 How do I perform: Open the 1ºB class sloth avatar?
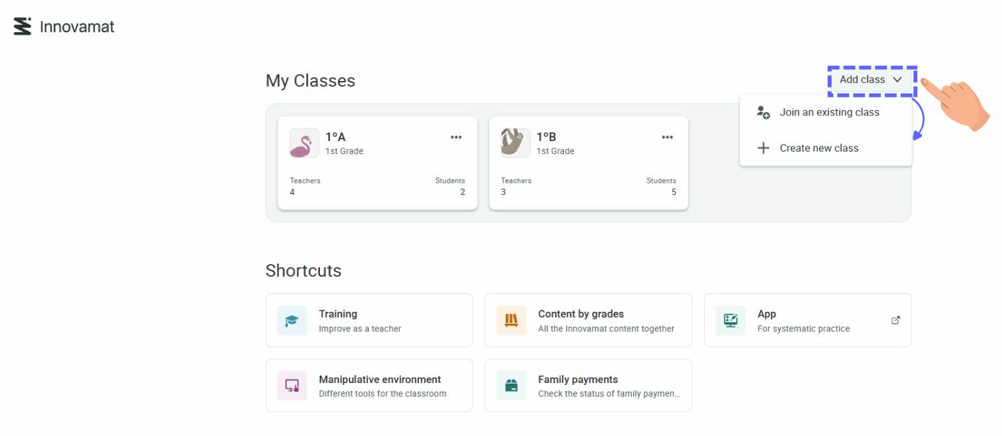[515, 143]
